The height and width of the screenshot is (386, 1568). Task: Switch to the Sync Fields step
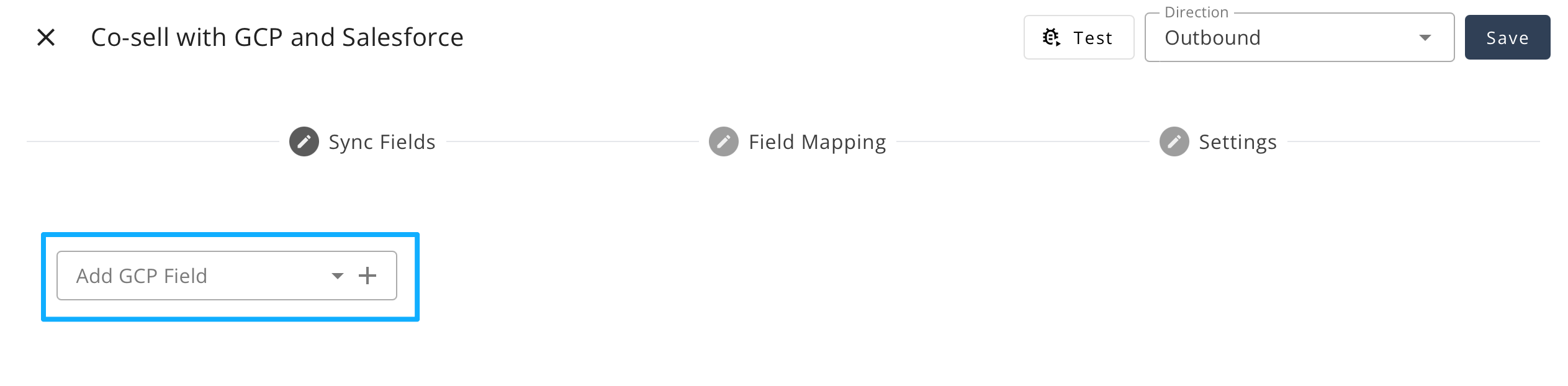(382, 142)
